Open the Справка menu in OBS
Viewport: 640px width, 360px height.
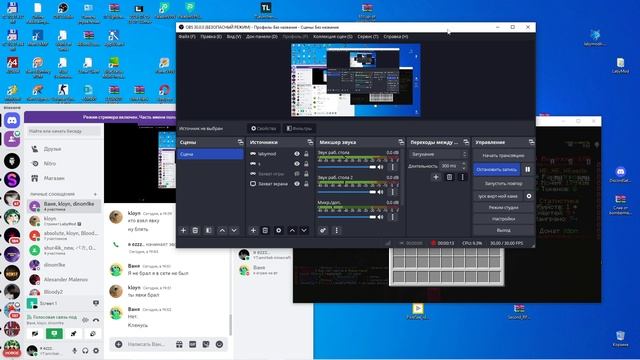[x=396, y=37]
